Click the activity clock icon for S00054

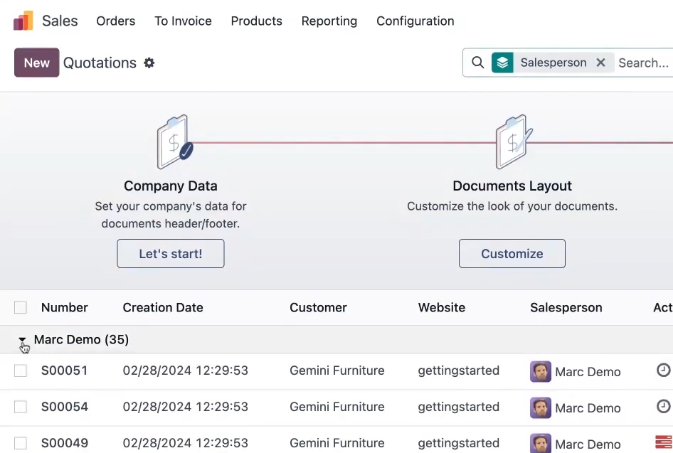tap(664, 406)
